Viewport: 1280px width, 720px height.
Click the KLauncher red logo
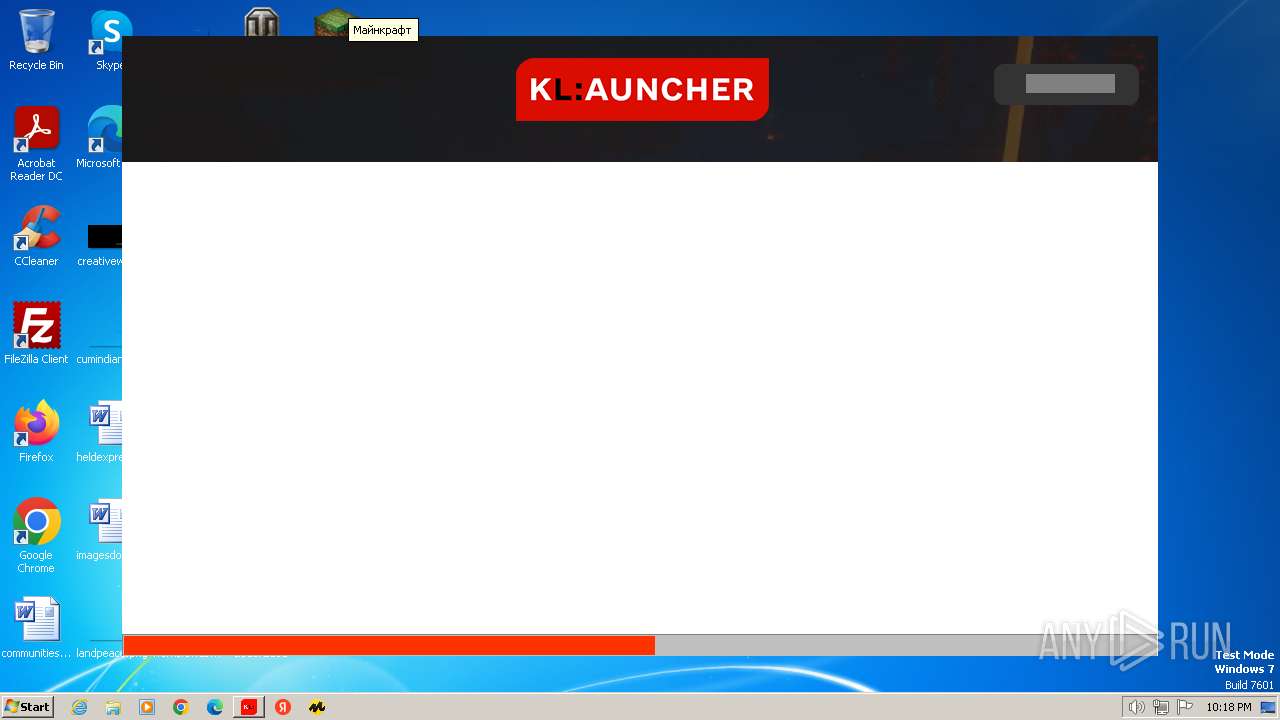point(642,89)
